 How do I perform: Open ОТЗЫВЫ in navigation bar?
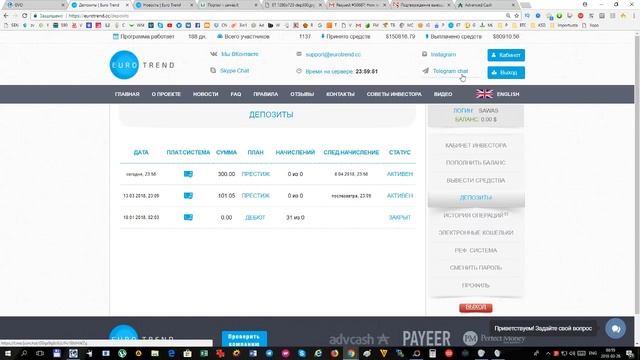pos(302,94)
